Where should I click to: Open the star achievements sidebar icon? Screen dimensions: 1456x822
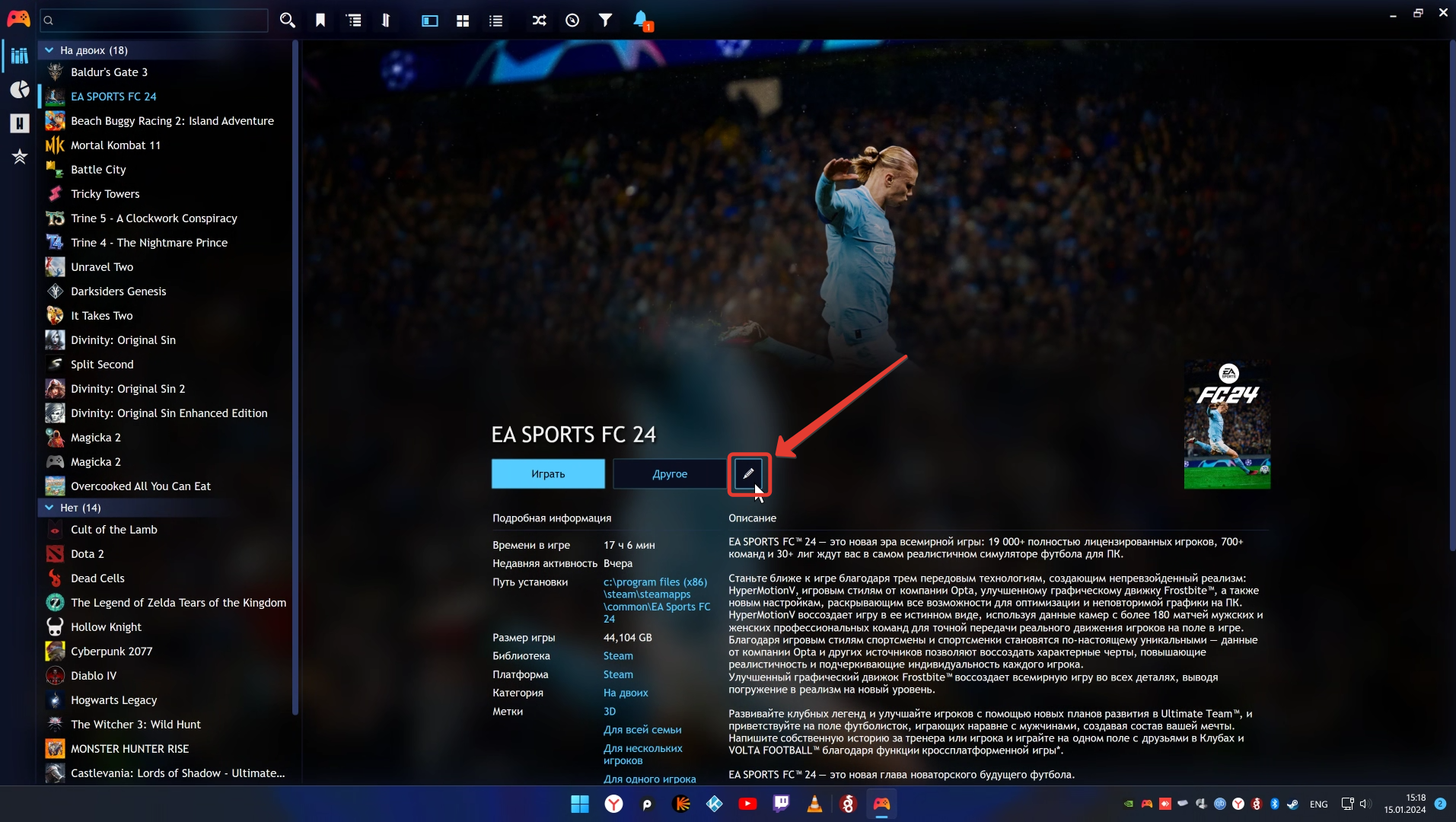click(19, 157)
